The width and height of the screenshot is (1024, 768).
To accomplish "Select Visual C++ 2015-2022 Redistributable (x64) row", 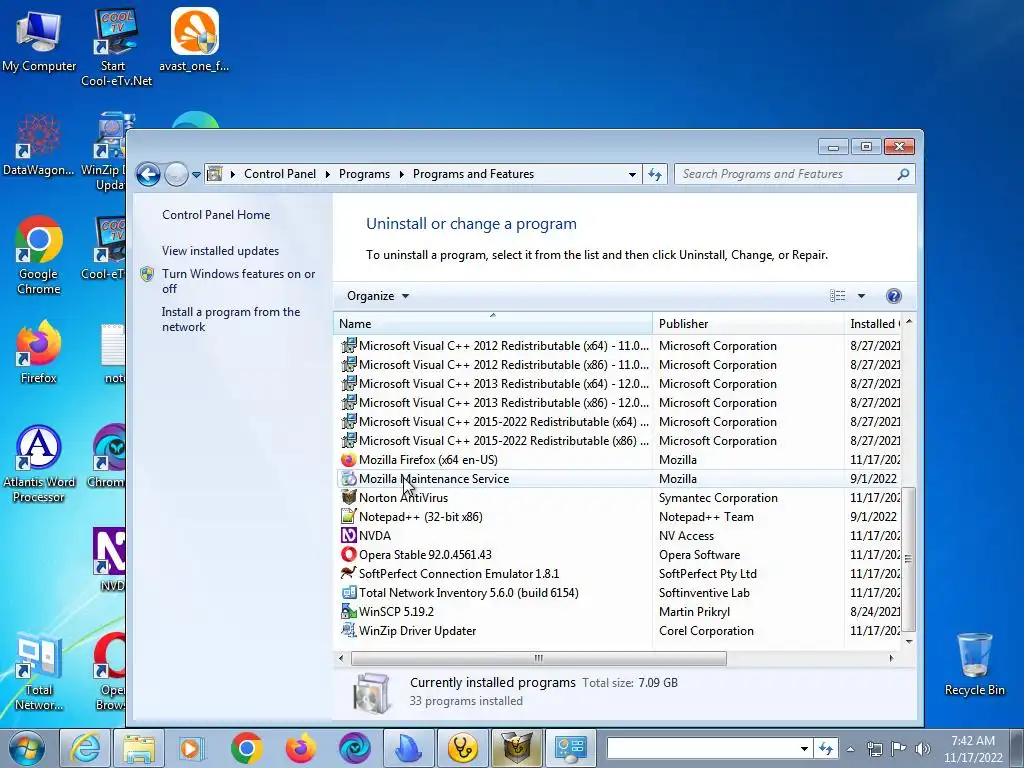I will coord(619,421).
